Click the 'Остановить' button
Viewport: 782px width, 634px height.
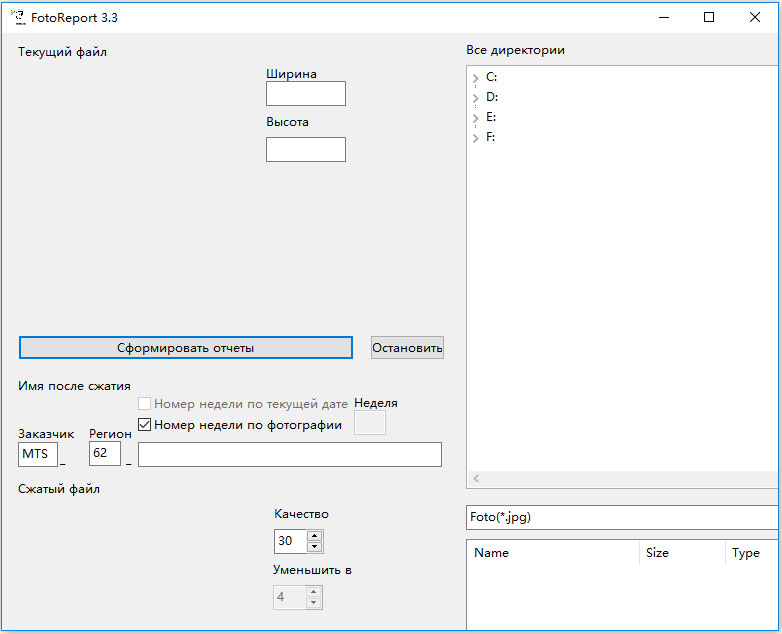coord(407,348)
